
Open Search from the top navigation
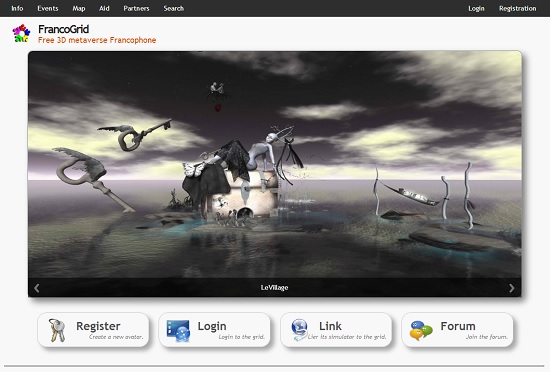(x=174, y=8)
